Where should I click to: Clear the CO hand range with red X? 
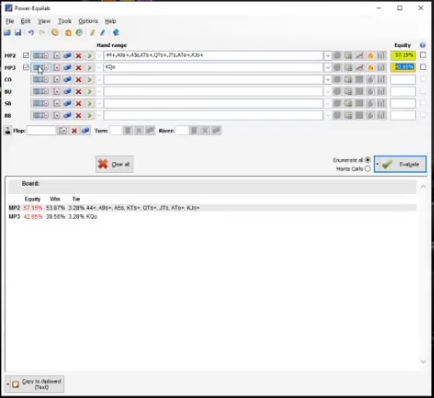[79, 80]
